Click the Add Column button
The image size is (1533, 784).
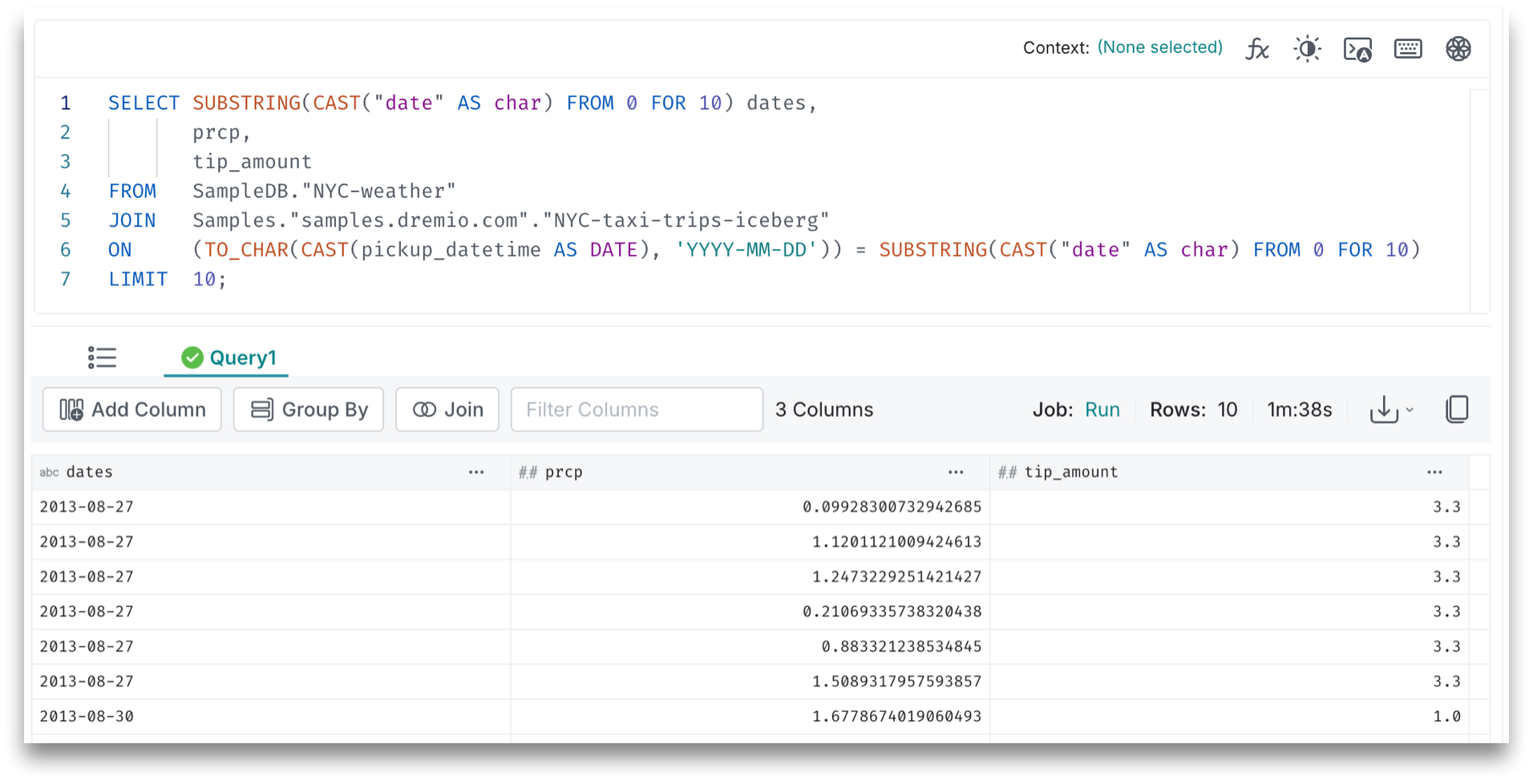(x=132, y=410)
